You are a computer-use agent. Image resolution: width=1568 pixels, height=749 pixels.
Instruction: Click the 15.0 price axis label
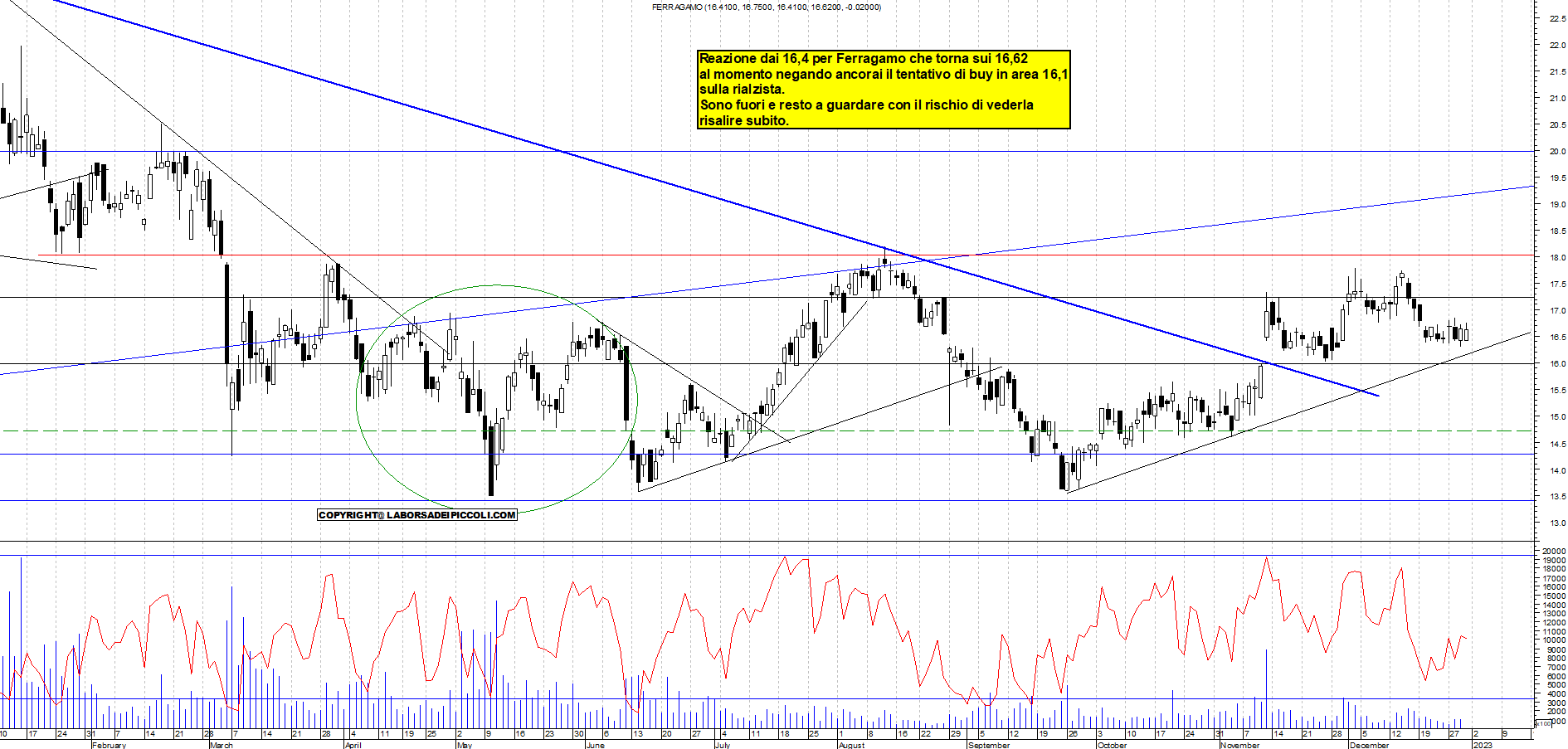(1557, 417)
